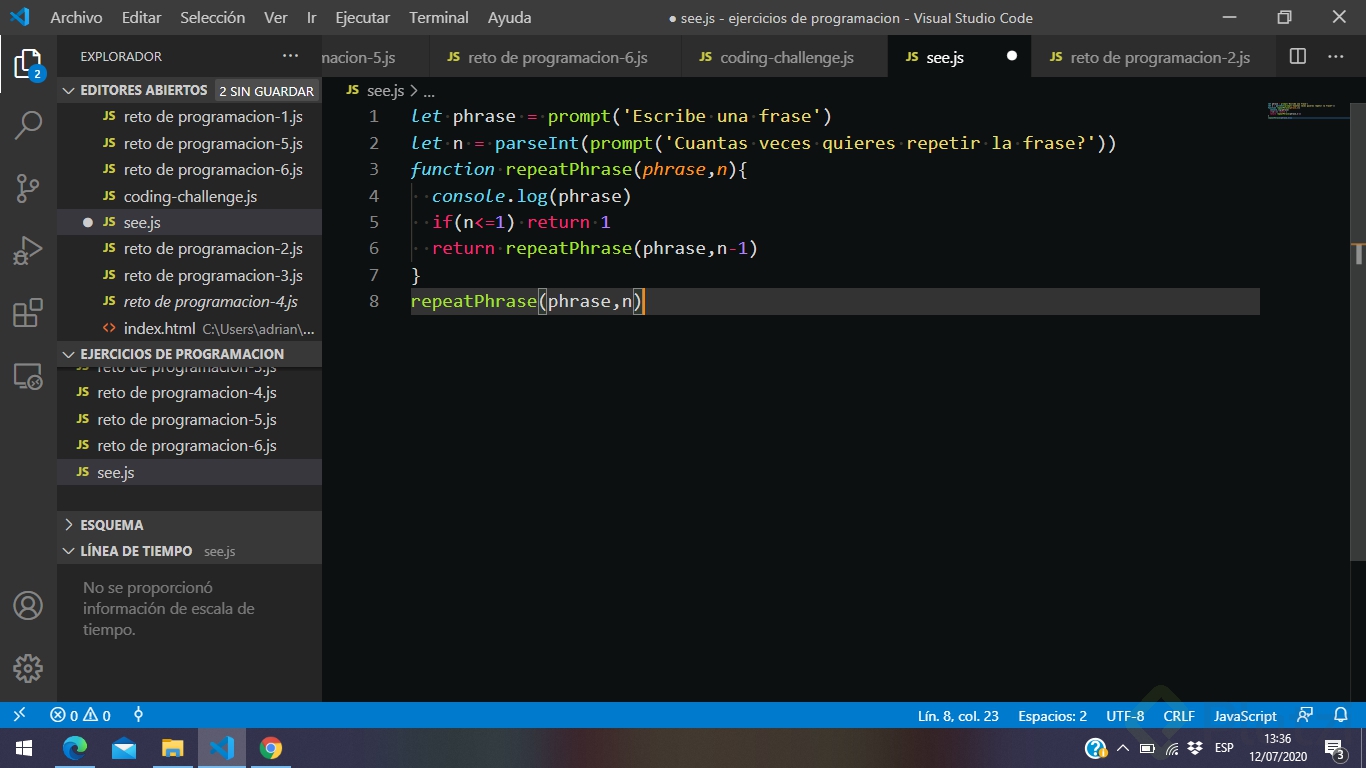Show errors and warnings count

pos(80,715)
